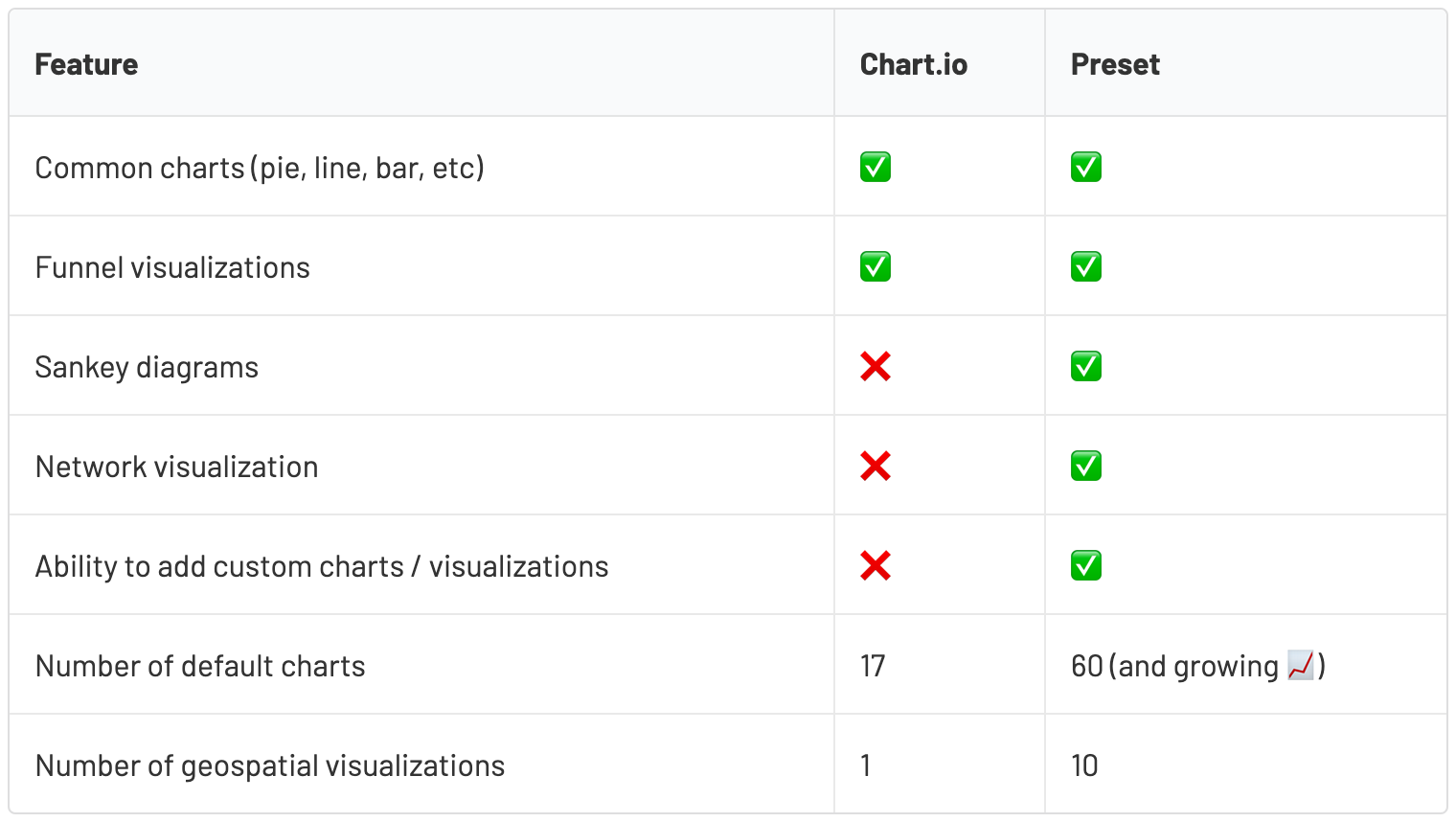Click the Feature column header
The height and width of the screenshot is (822, 1456).
[85, 63]
